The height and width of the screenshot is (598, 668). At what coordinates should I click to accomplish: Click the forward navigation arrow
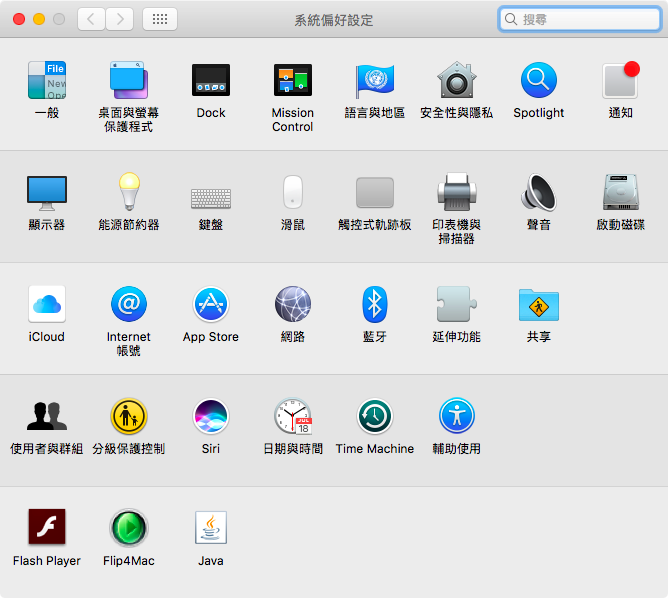click(120, 19)
